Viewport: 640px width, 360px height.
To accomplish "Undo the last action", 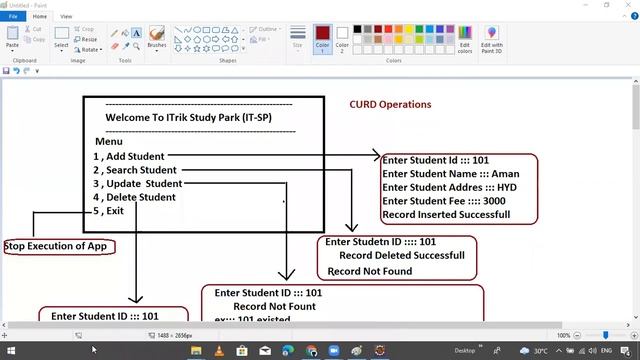I will coord(16,71).
